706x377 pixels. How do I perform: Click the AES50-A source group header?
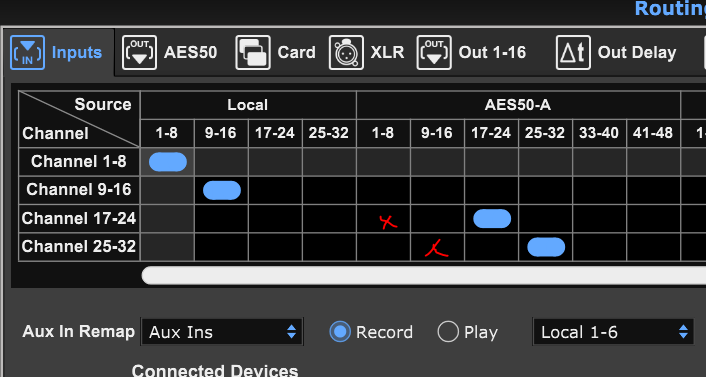click(518, 105)
